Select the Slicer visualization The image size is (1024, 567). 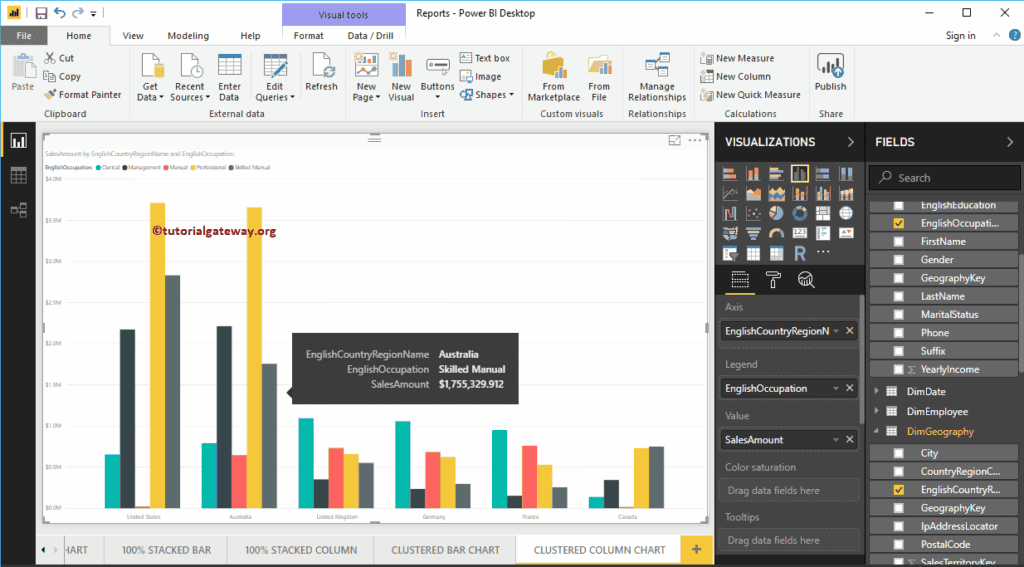(730, 253)
